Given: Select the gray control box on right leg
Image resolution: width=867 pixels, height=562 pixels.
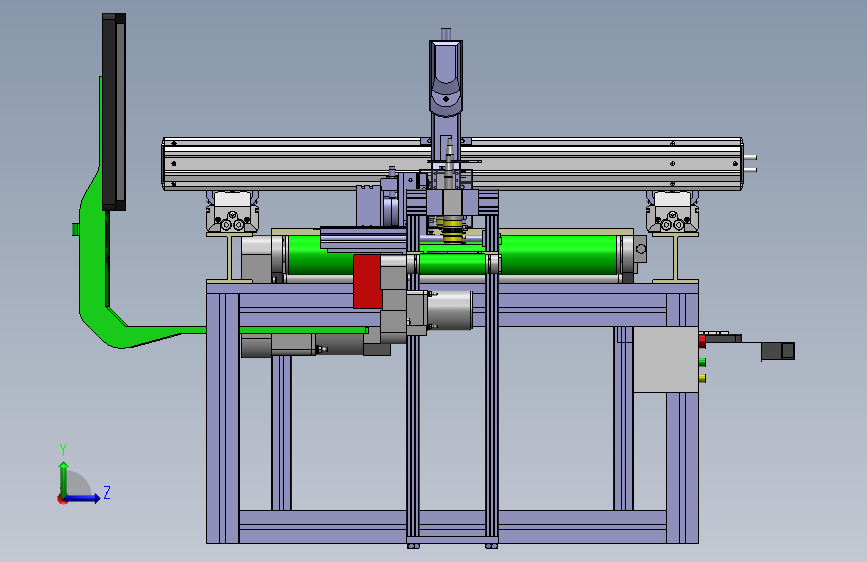Looking at the screenshot, I should 666,360.
